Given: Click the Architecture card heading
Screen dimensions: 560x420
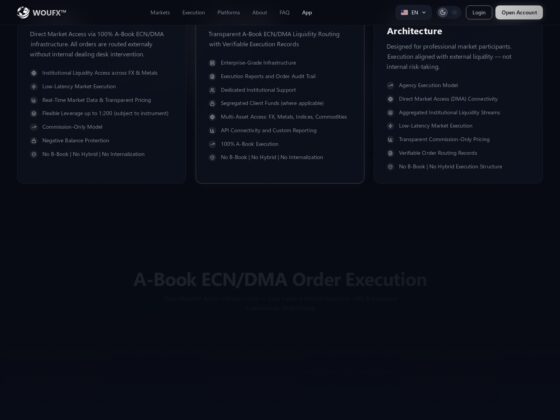Looking at the screenshot, I should coord(414,31).
